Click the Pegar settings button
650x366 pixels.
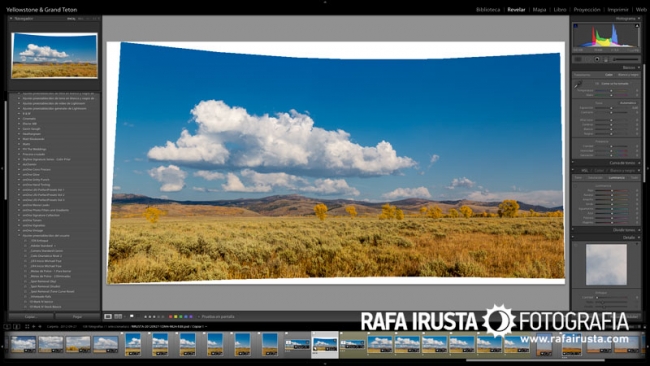(78, 317)
